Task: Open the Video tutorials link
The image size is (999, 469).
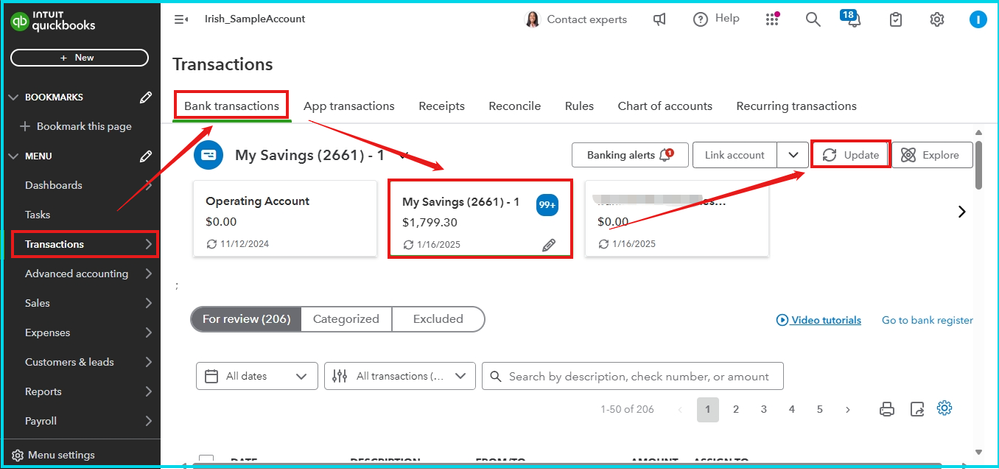Action: (819, 320)
